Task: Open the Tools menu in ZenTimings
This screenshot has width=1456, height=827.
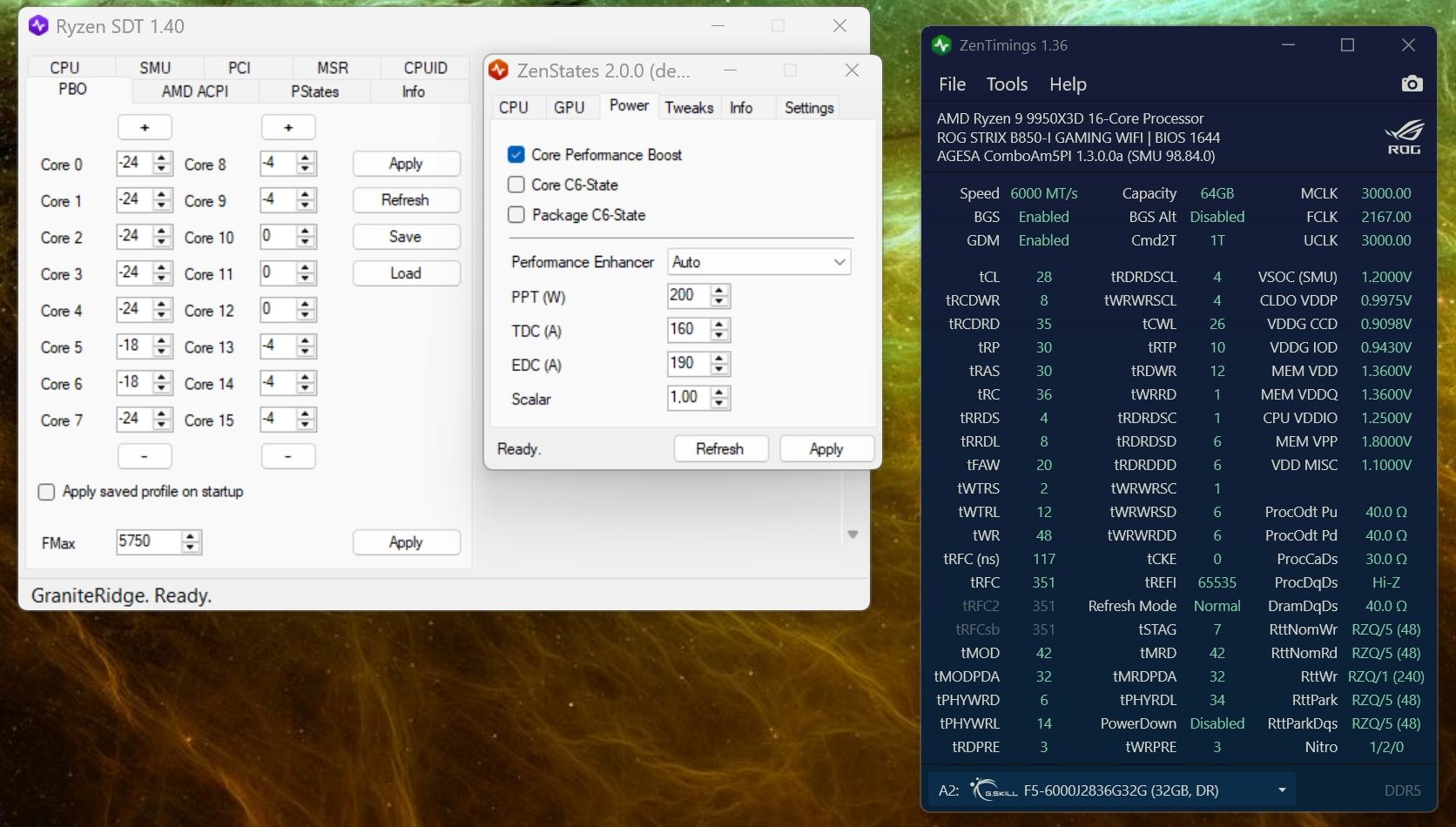Action: 1008,84
